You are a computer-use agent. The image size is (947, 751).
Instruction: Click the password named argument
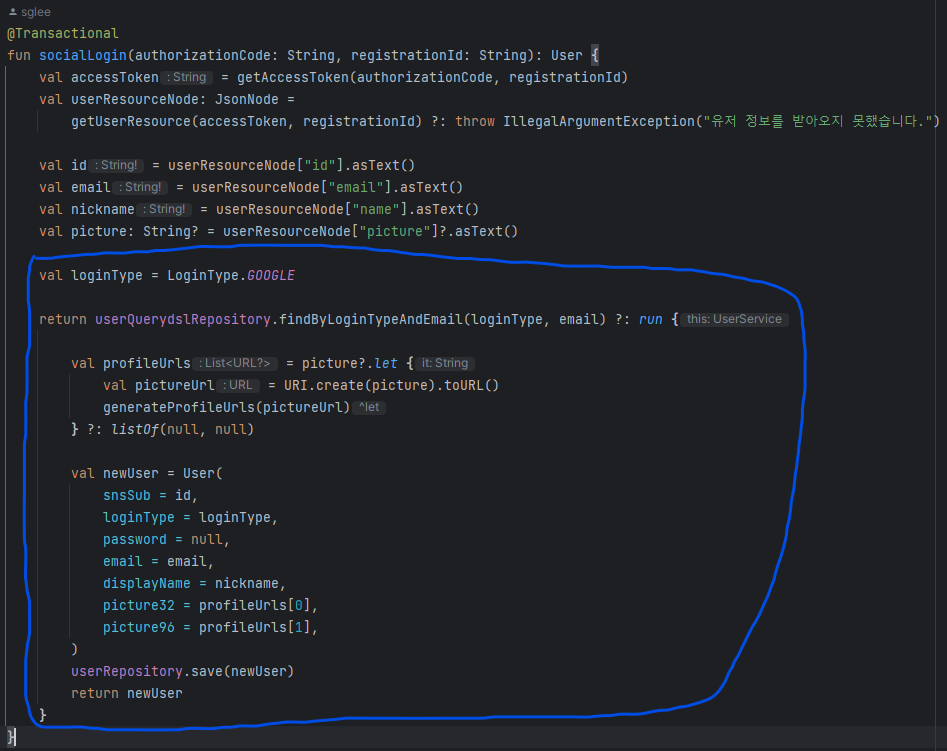coord(135,540)
